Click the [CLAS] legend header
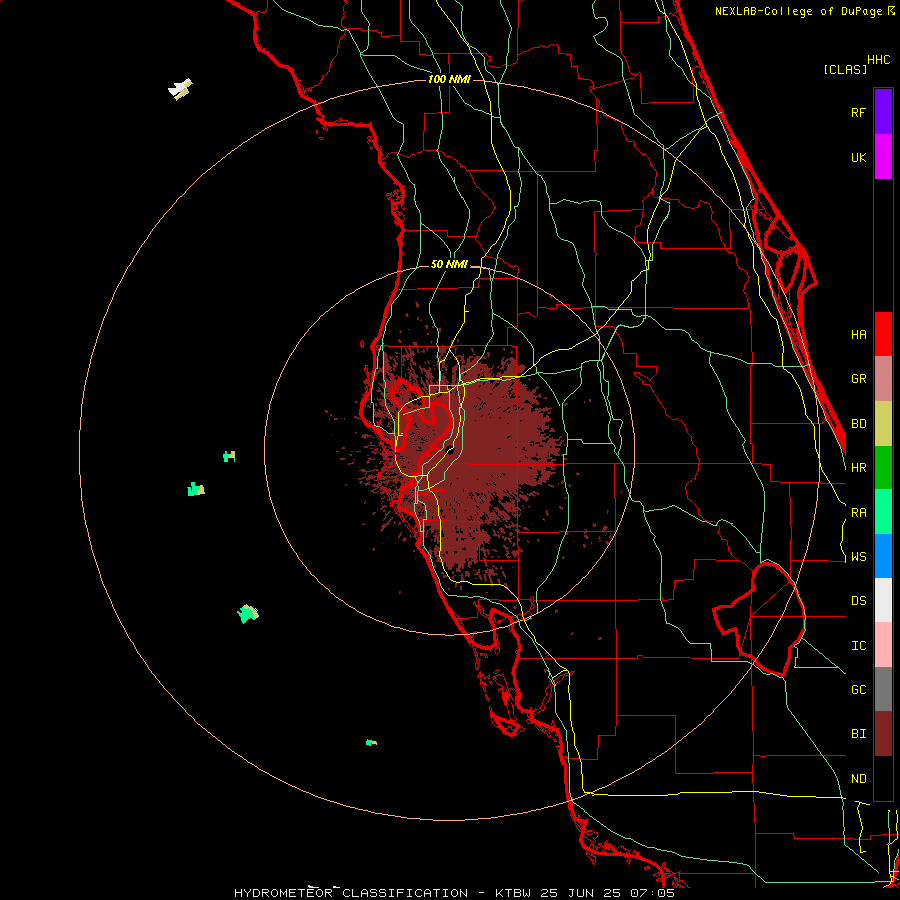Screen dimensions: 900x900 coord(845,70)
